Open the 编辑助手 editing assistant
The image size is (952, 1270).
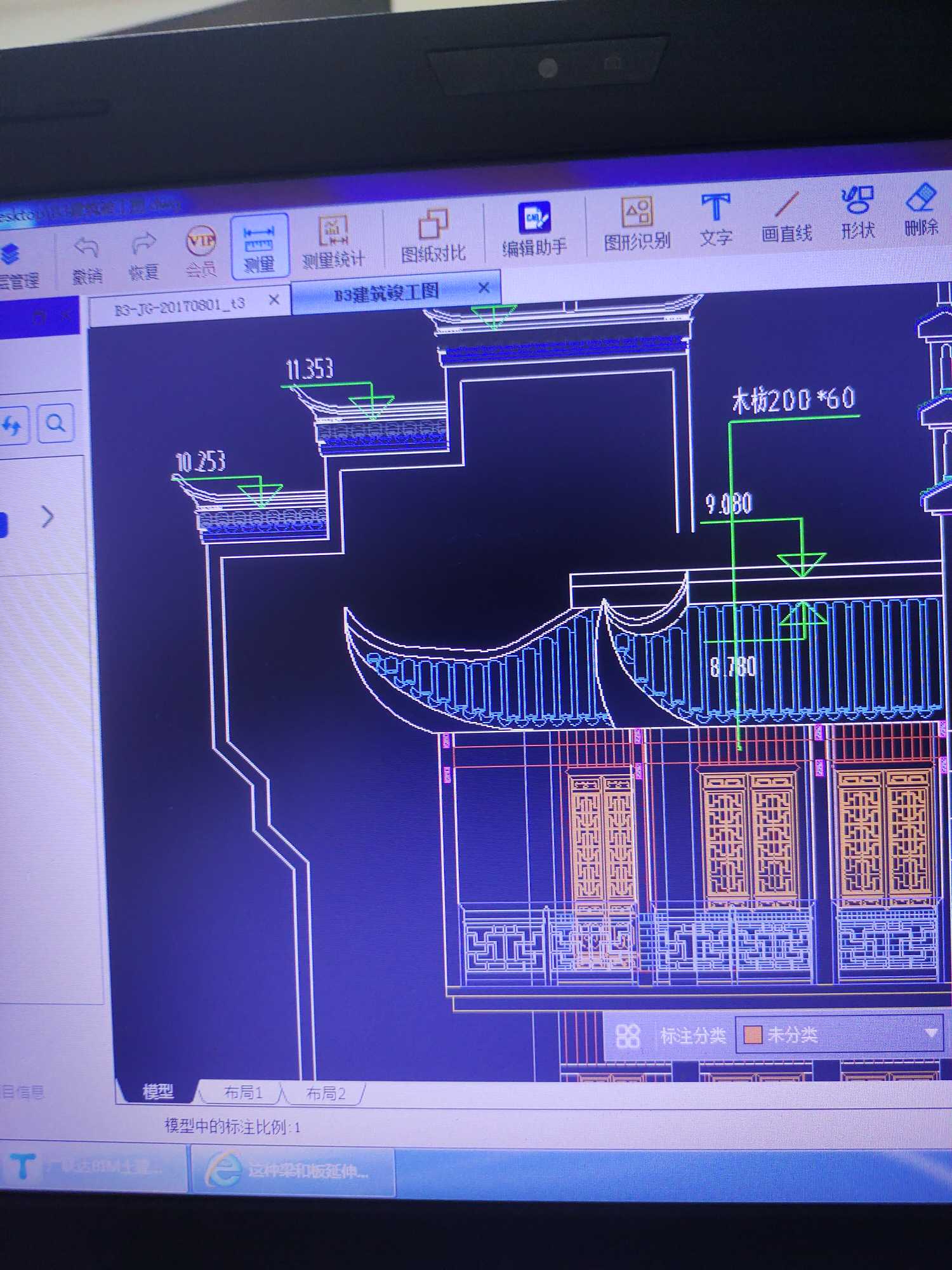(x=534, y=229)
